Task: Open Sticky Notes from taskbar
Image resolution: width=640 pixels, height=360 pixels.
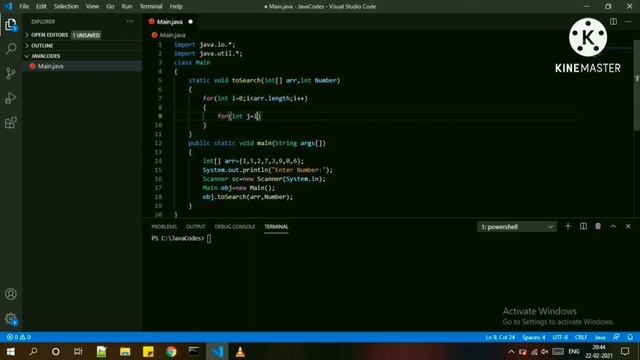Action: [148, 351]
